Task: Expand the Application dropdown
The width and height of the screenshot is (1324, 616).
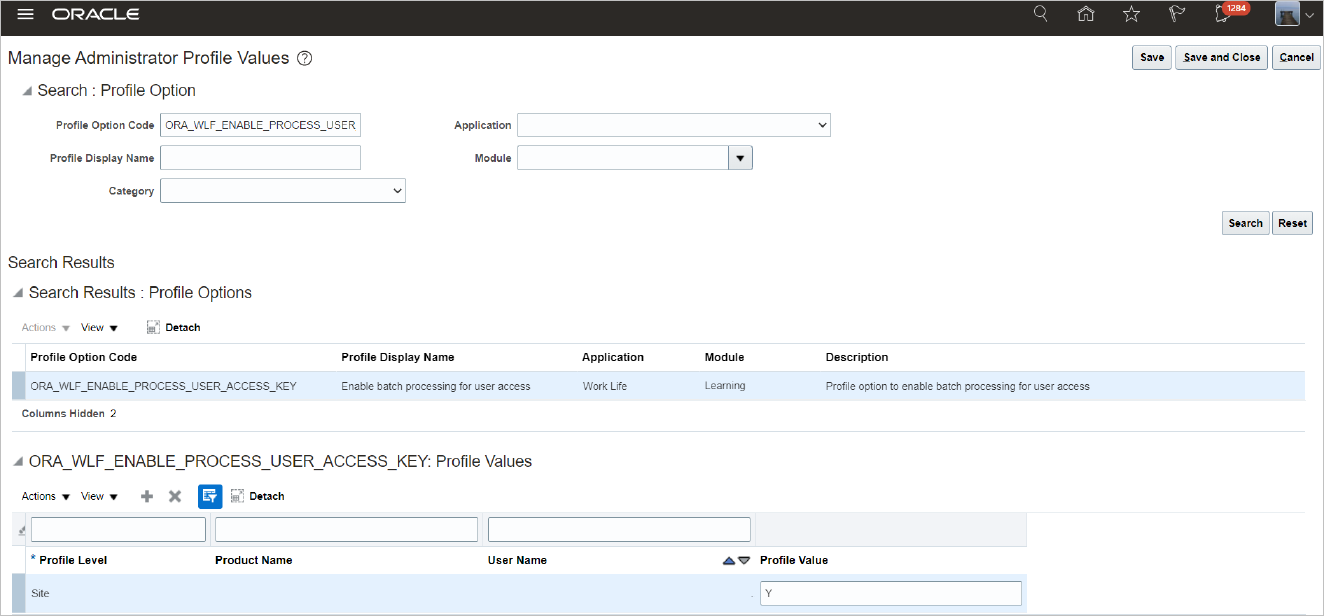Action: click(x=673, y=125)
